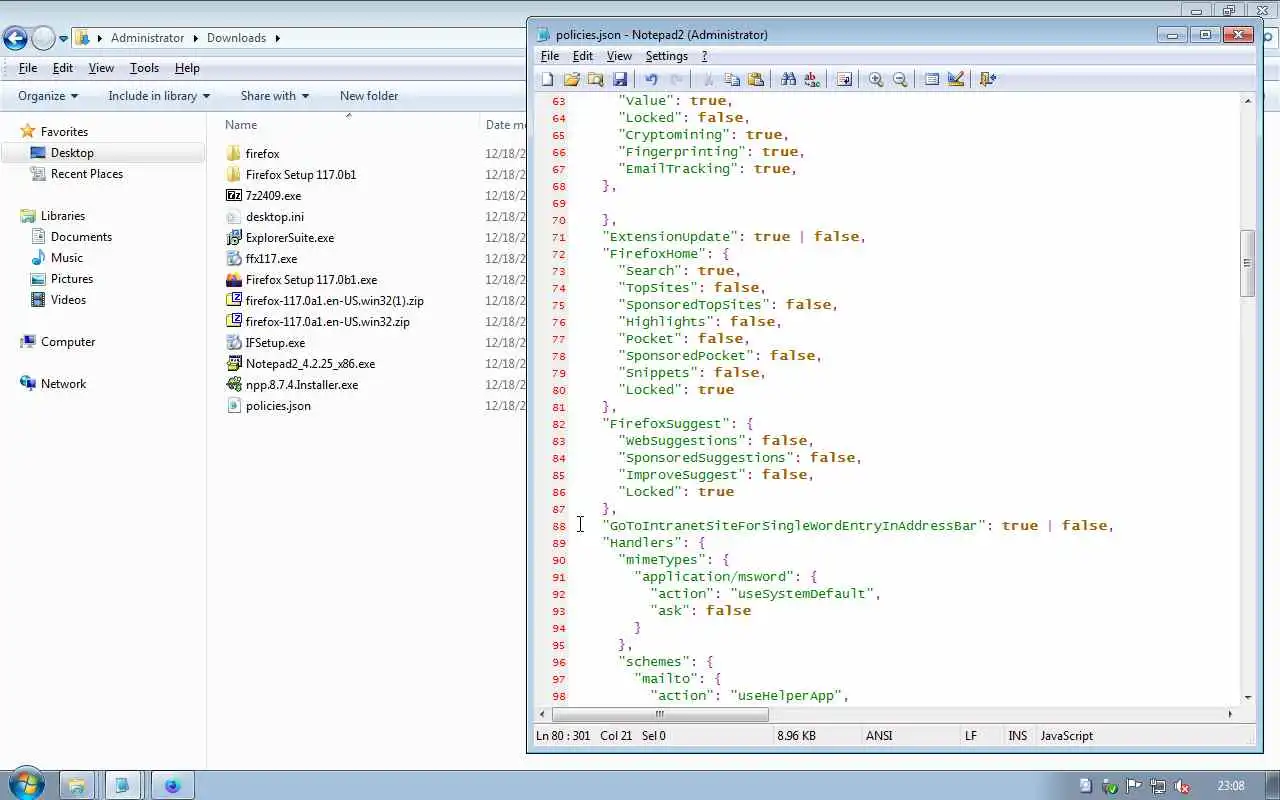
Task: Click the Redo arrow in Notepad2 toolbar
Action: [676, 79]
